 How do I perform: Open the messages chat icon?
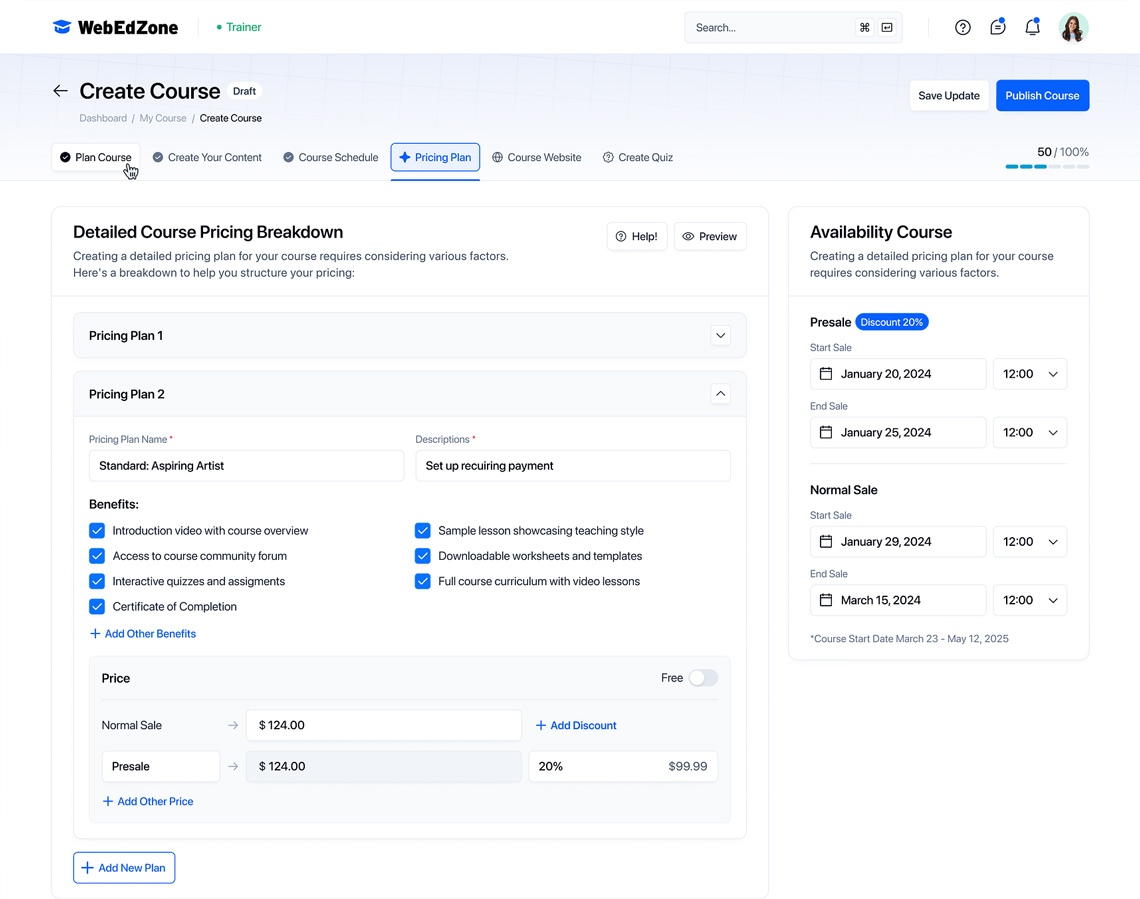[x=997, y=28]
